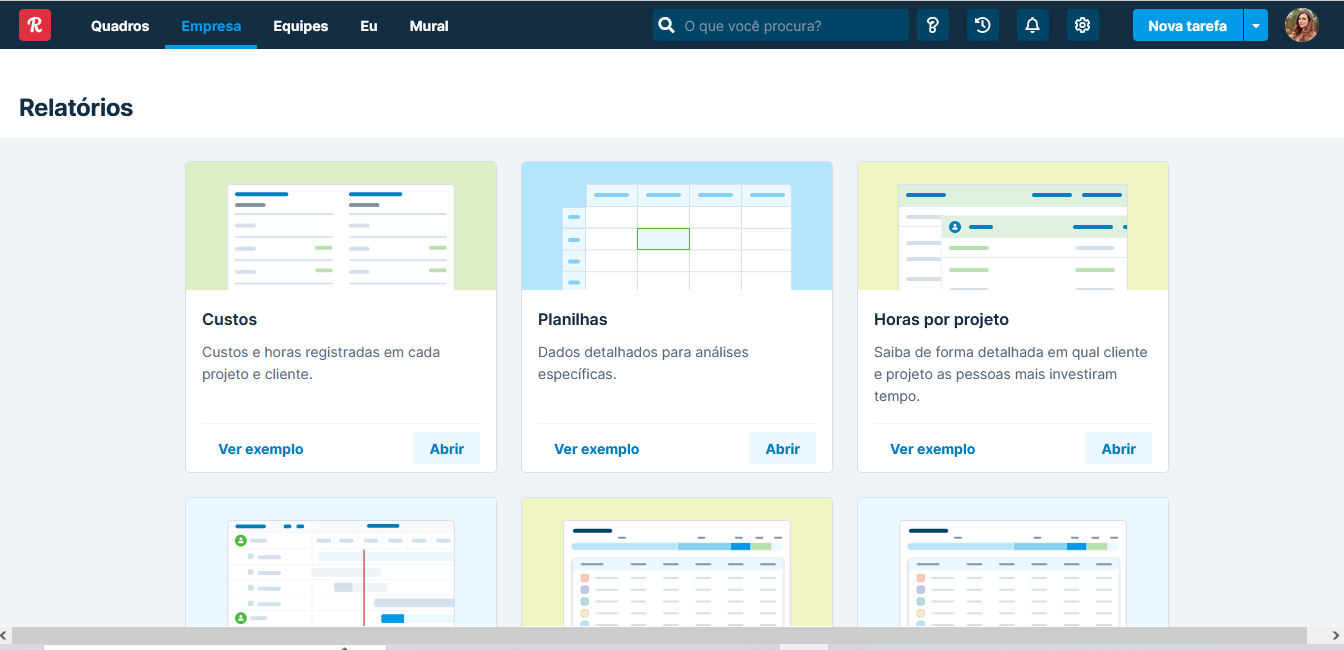1344x650 pixels.
Task: Open the help question mark icon
Action: [933, 25]
